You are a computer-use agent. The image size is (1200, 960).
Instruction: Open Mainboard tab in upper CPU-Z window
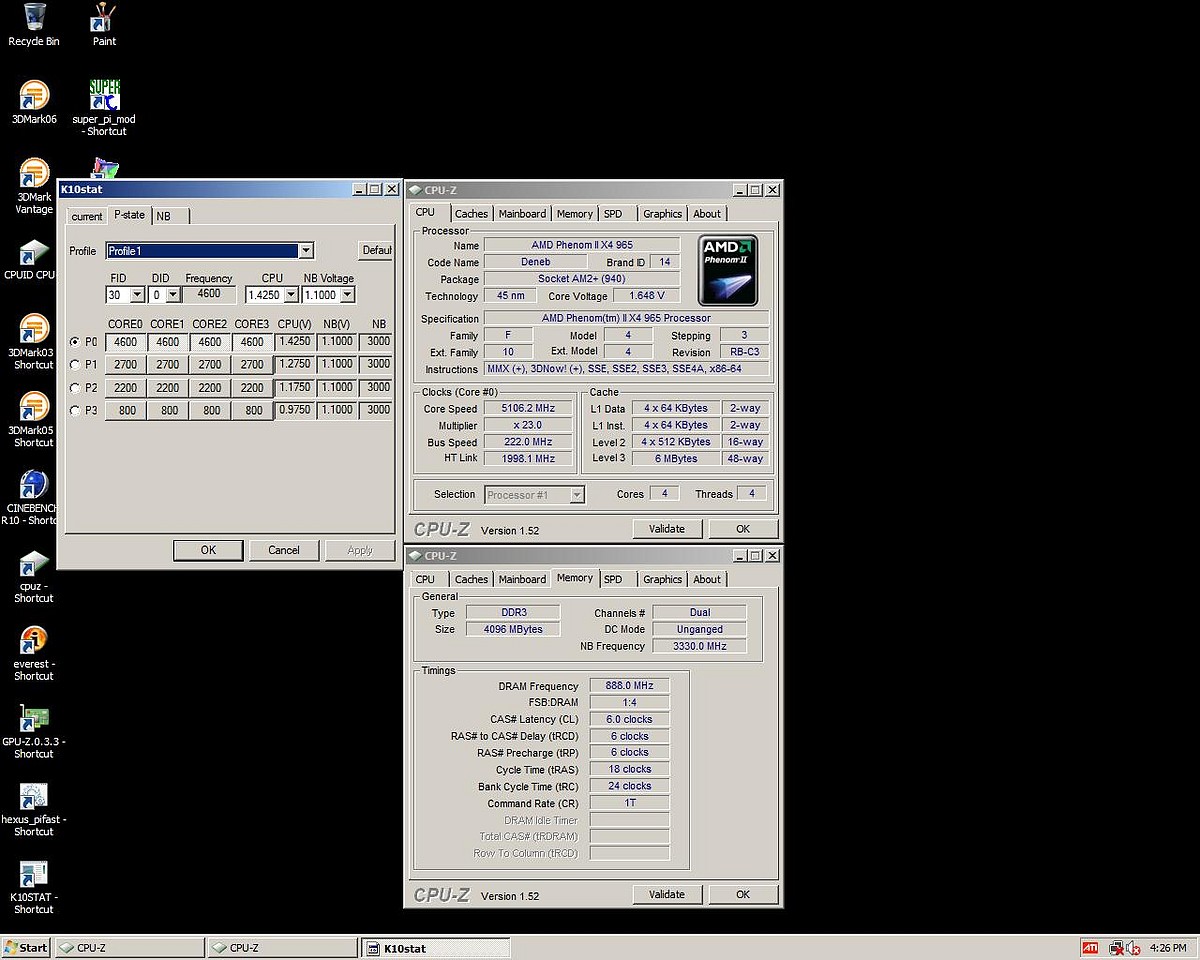click(x=523, y=214)
